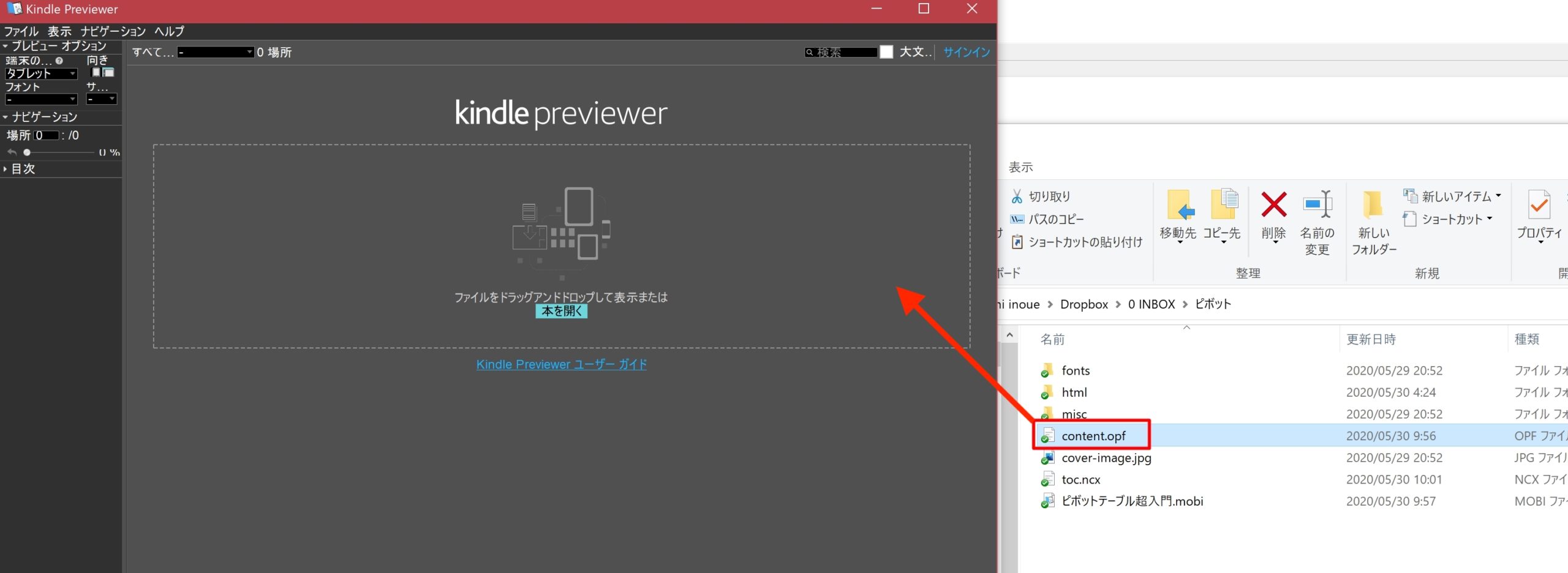Click the "2020/05/30 9:56" date cell
Viewport: 1568px width, 573px height.
(1390, 436)
